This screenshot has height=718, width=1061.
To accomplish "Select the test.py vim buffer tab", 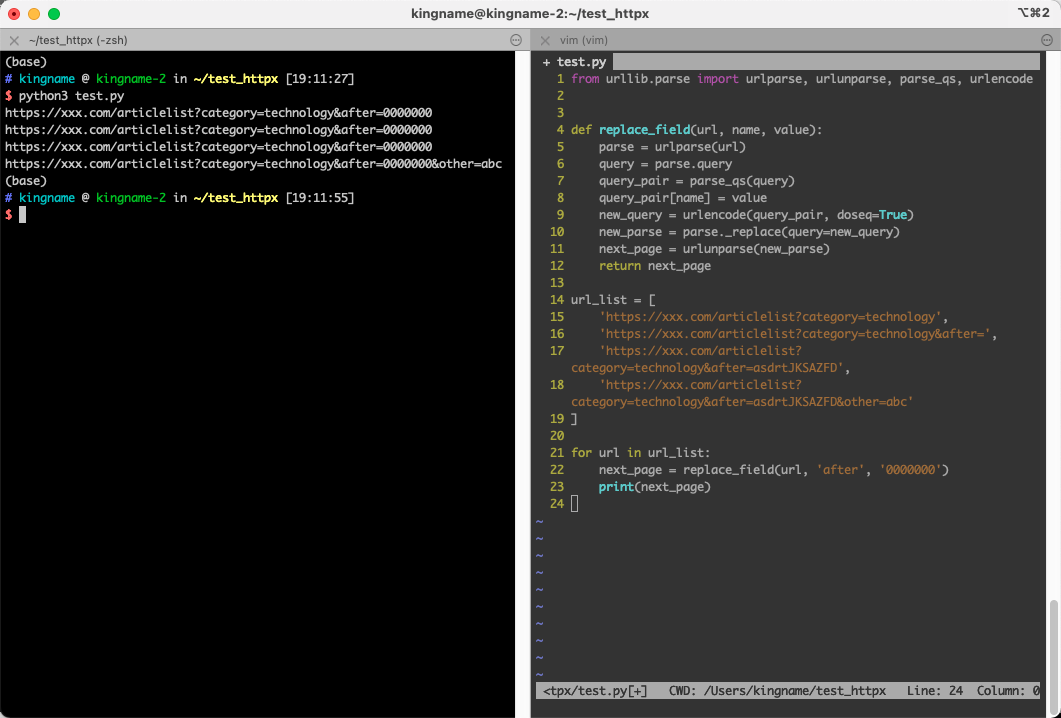I will click(574, 62).
